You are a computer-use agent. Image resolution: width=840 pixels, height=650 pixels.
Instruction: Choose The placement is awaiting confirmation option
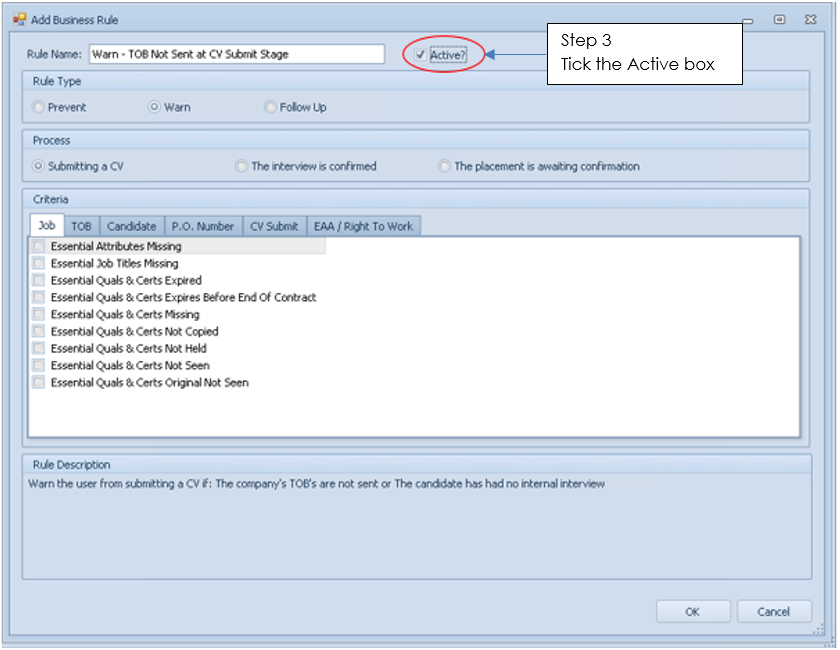point(445,166)
